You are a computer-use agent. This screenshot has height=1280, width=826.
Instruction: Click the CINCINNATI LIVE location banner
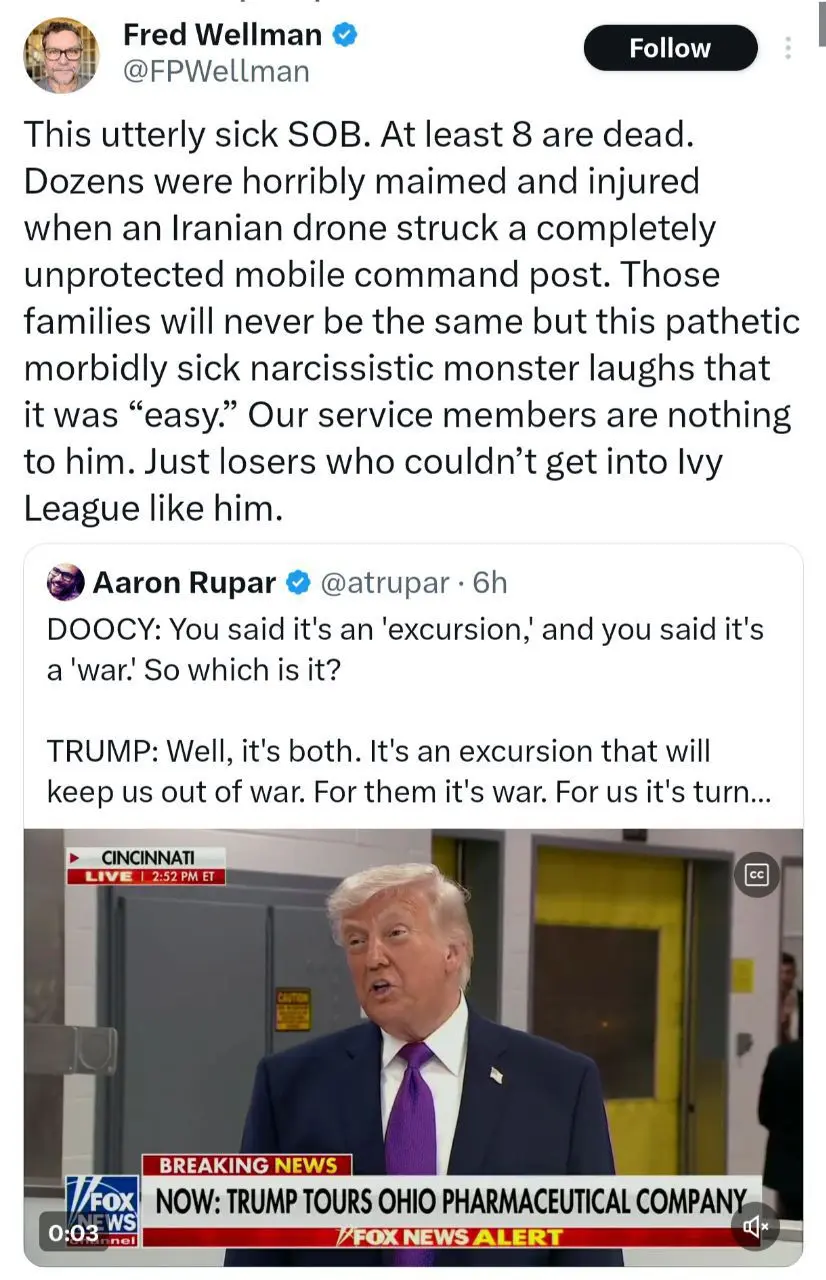[x=146, y=866]
